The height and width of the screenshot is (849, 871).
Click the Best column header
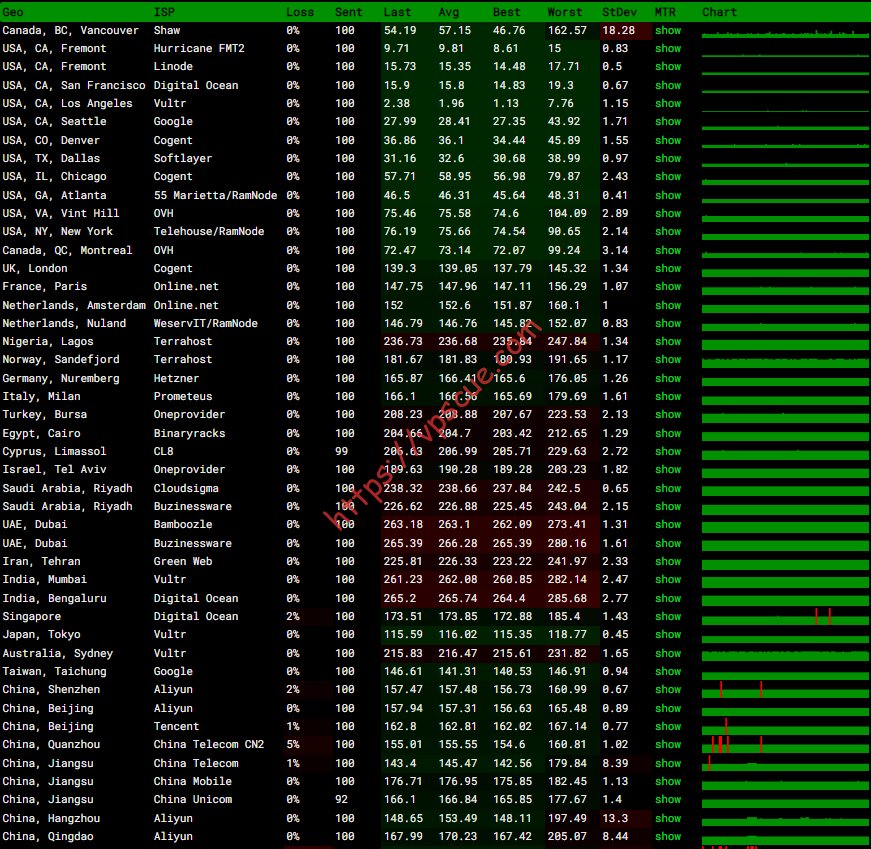507,12
